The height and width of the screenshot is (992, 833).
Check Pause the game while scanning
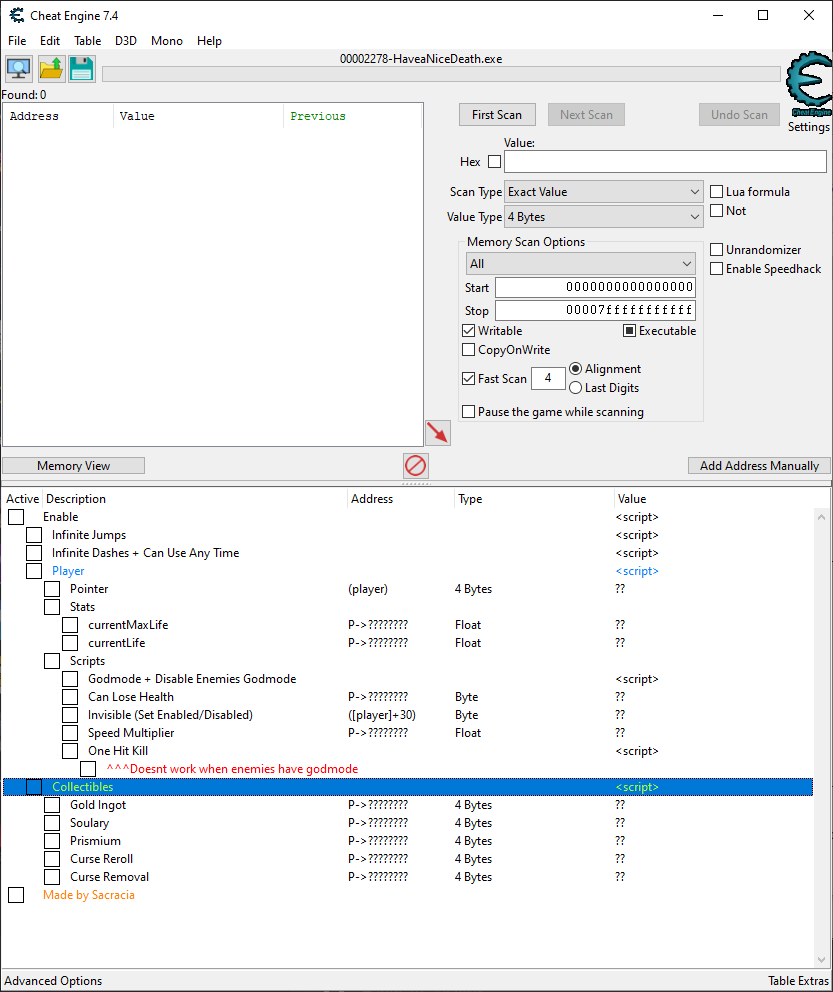tap(468, 411)
